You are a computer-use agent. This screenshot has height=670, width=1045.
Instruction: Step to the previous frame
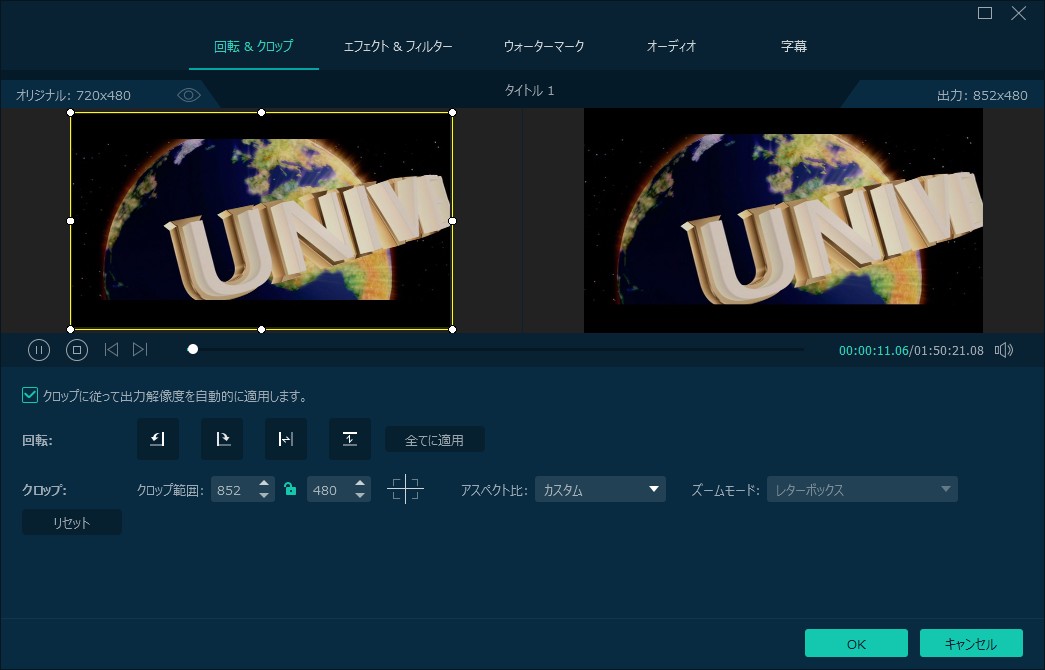pos(111,350)
